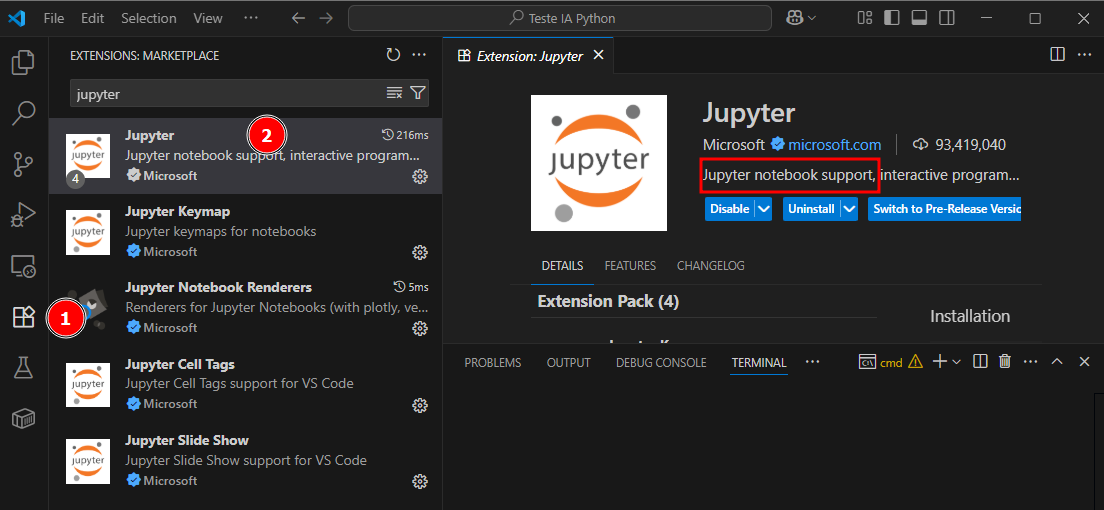Open manage gear for Jupyter extension

(420, 176)
